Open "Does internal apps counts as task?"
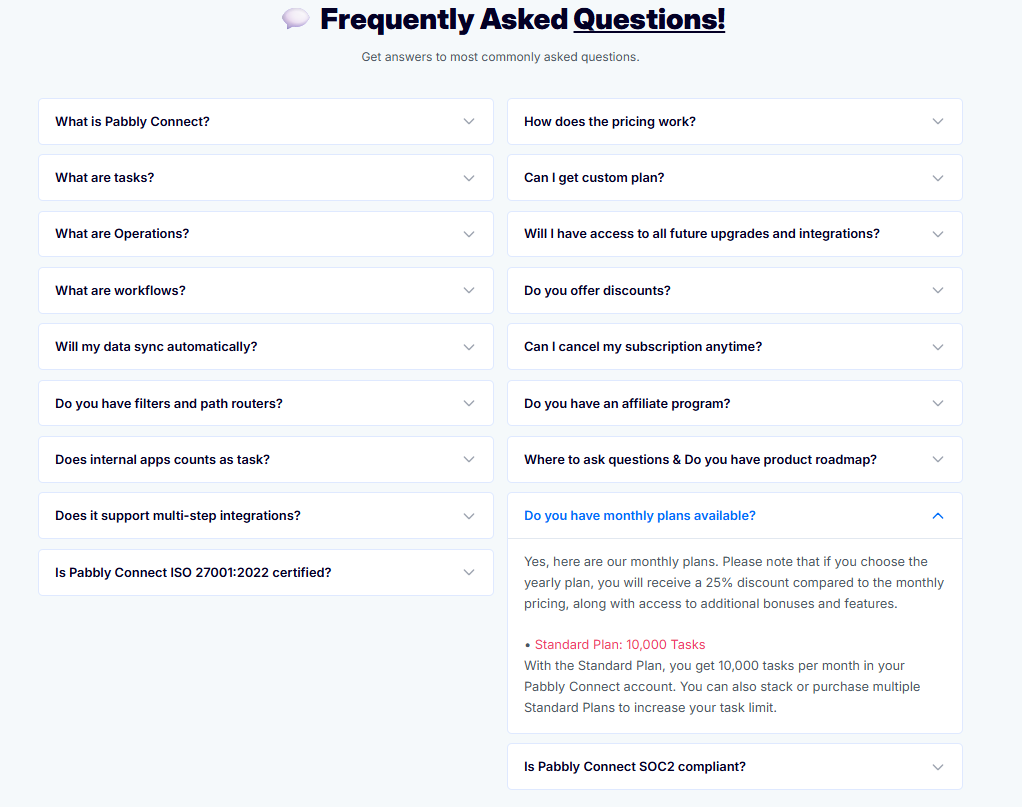 265,460
